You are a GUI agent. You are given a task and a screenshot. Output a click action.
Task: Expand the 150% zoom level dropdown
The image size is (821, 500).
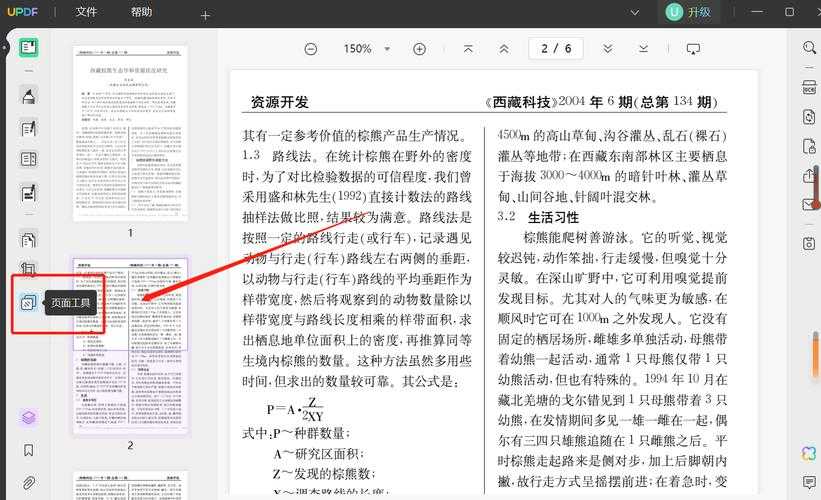[x=388, y=49]
